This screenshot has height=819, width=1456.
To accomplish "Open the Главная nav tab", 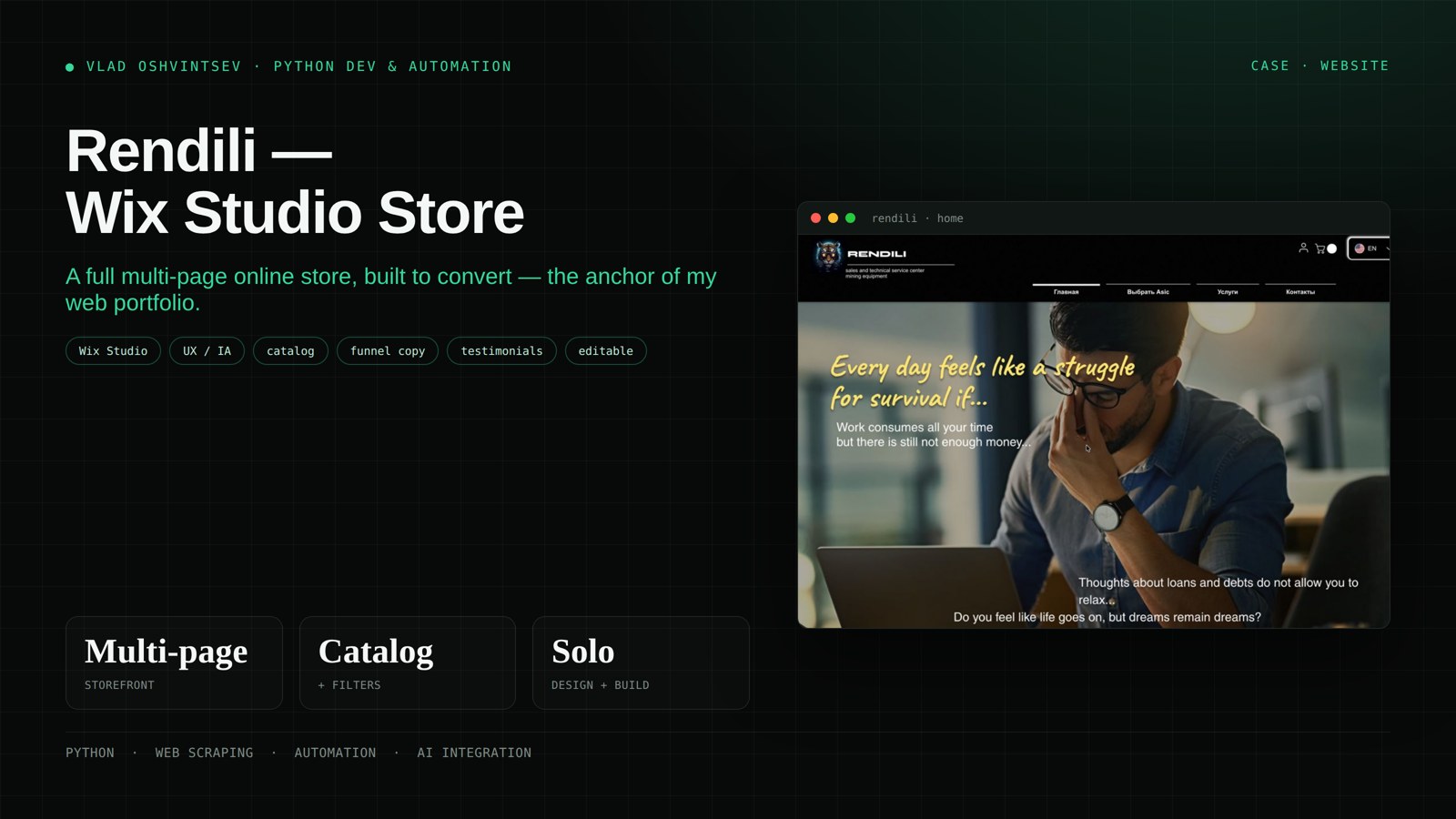I will click(1066, 292).
